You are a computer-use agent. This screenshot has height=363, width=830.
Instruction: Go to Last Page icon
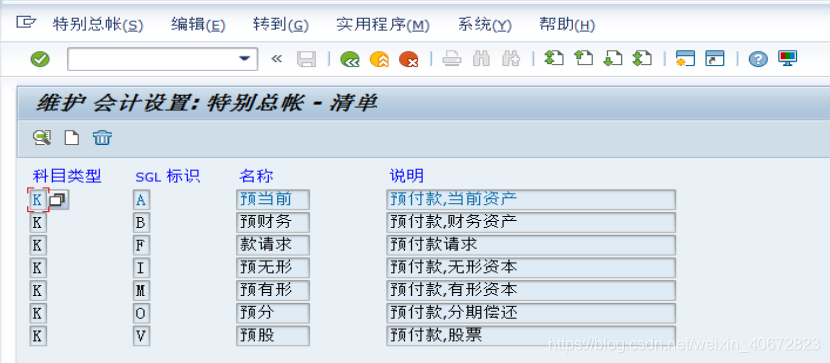tap(642, 58)
